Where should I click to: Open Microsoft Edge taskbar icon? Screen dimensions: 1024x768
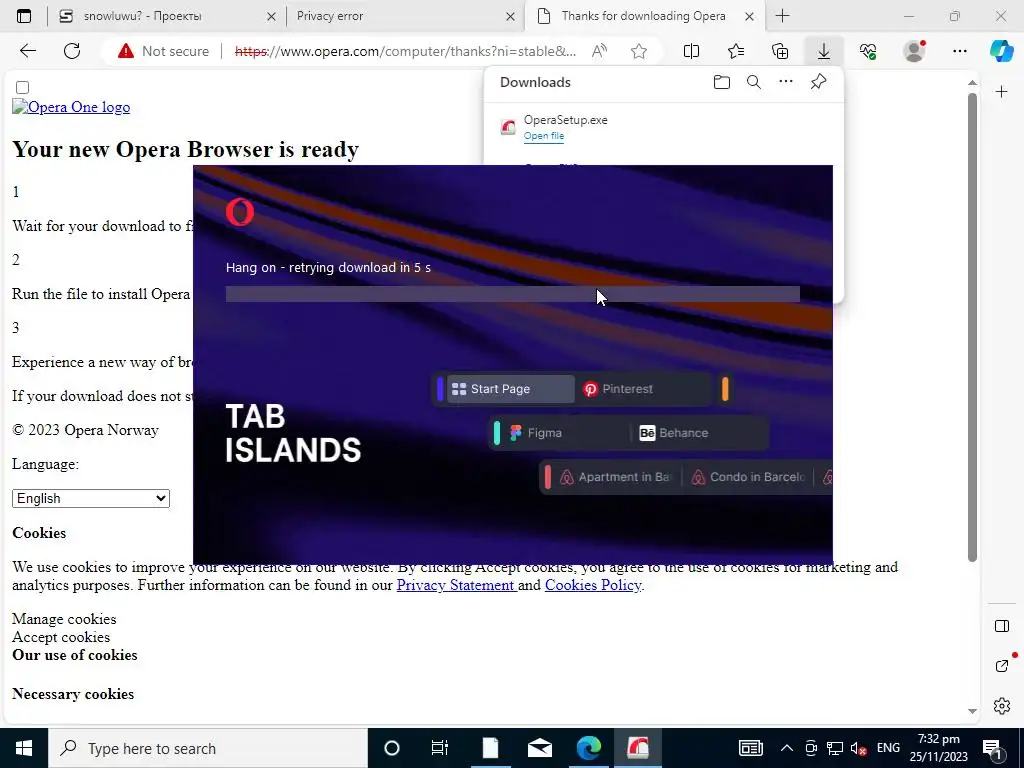pyautogui.click(x=588, y=748)
